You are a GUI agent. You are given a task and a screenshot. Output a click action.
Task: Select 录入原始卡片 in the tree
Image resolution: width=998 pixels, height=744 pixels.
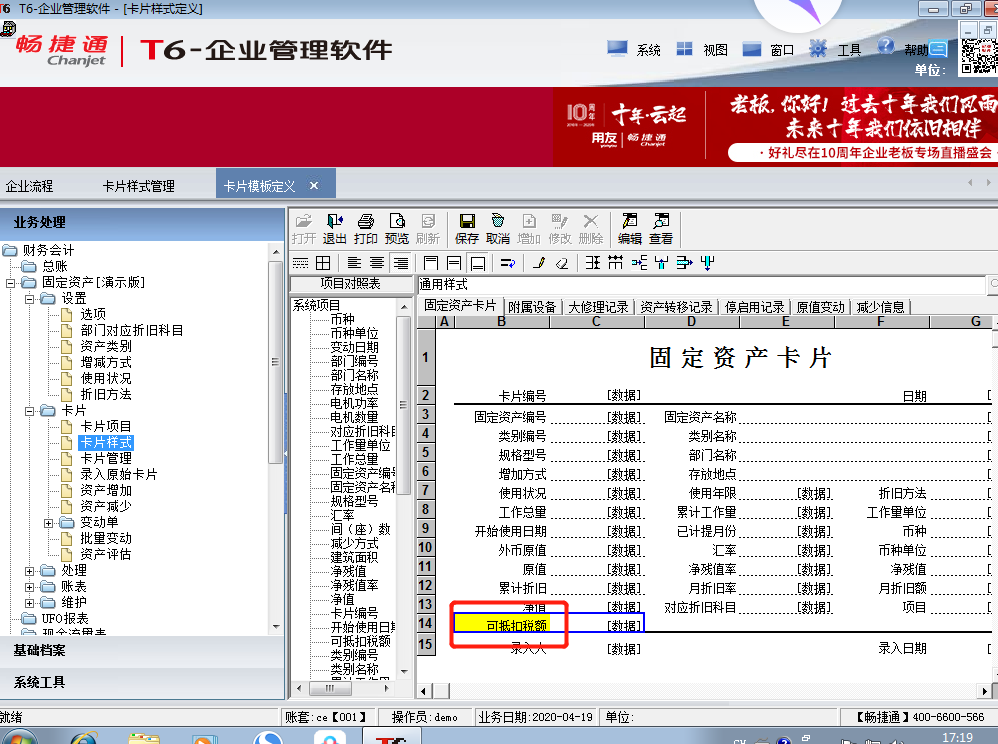tap(118, 474)
